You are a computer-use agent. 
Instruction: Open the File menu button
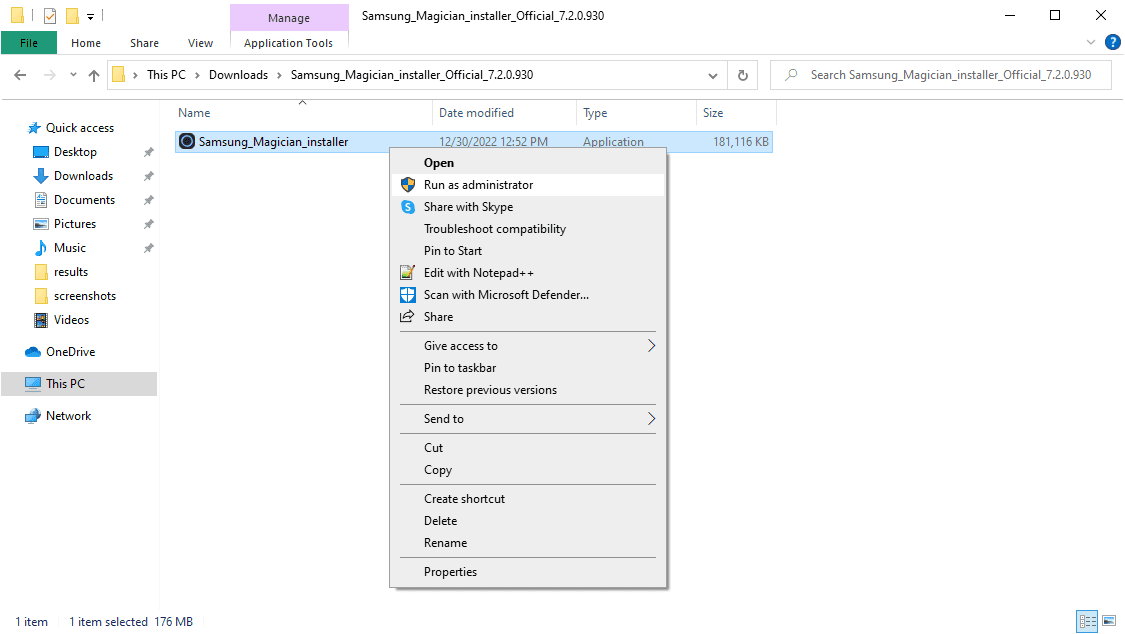[29, 43]
